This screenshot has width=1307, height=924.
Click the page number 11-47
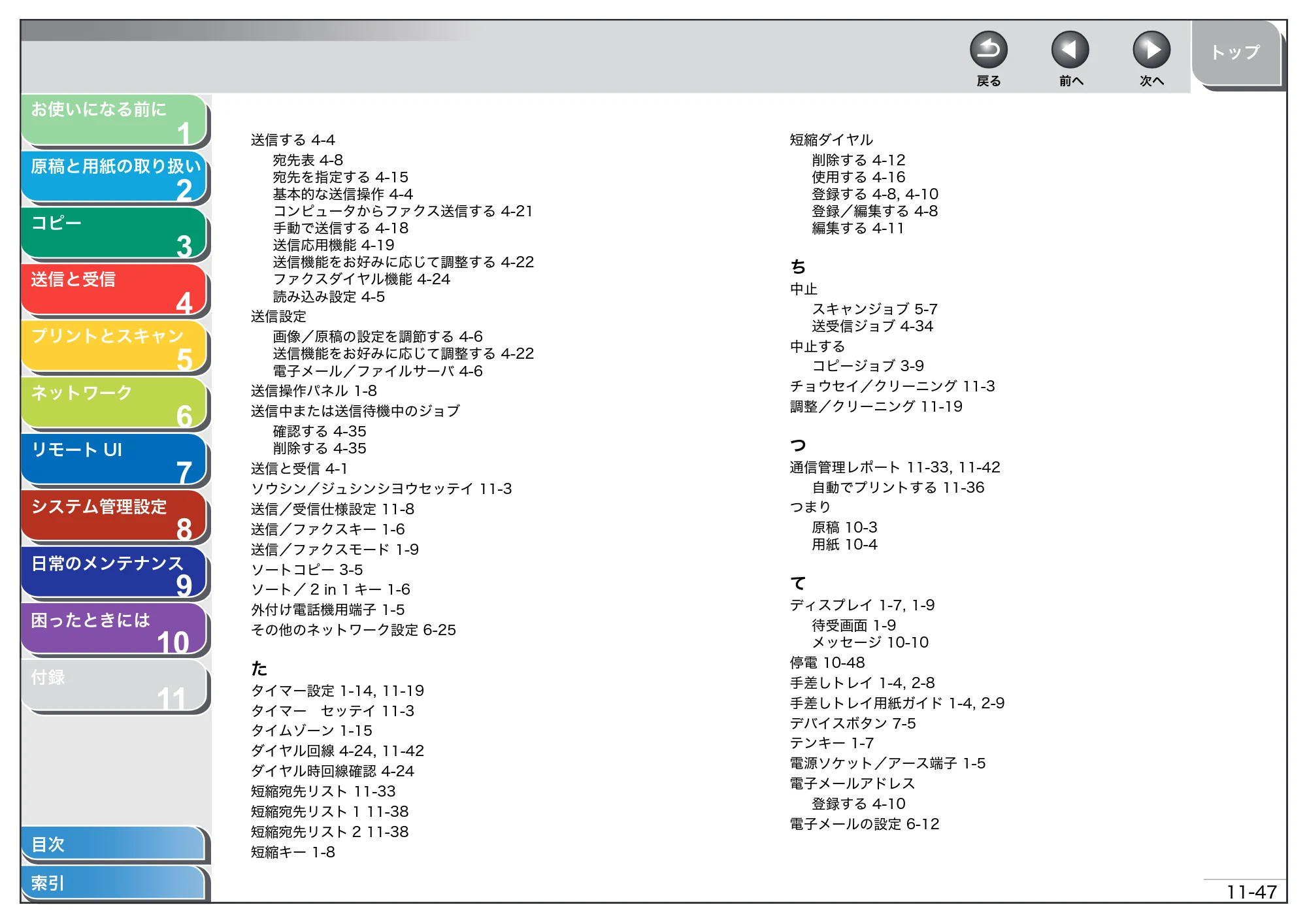click(x=1251, y=892)
